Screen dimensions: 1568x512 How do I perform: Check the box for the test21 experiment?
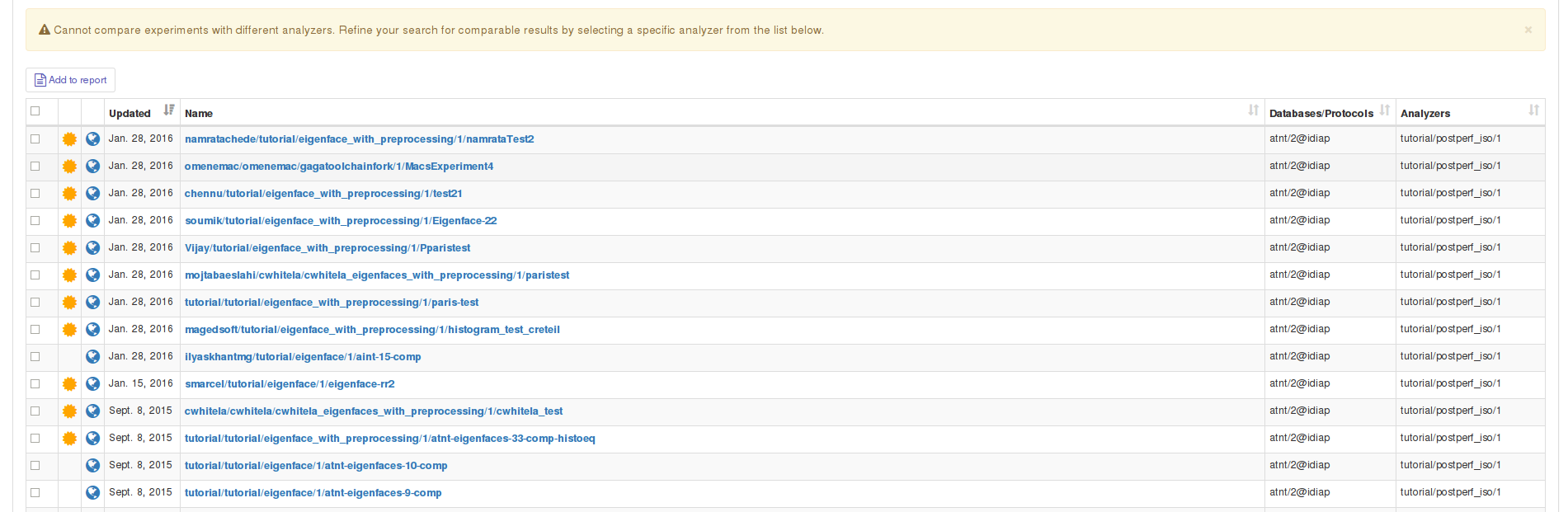tap(35, 194)
